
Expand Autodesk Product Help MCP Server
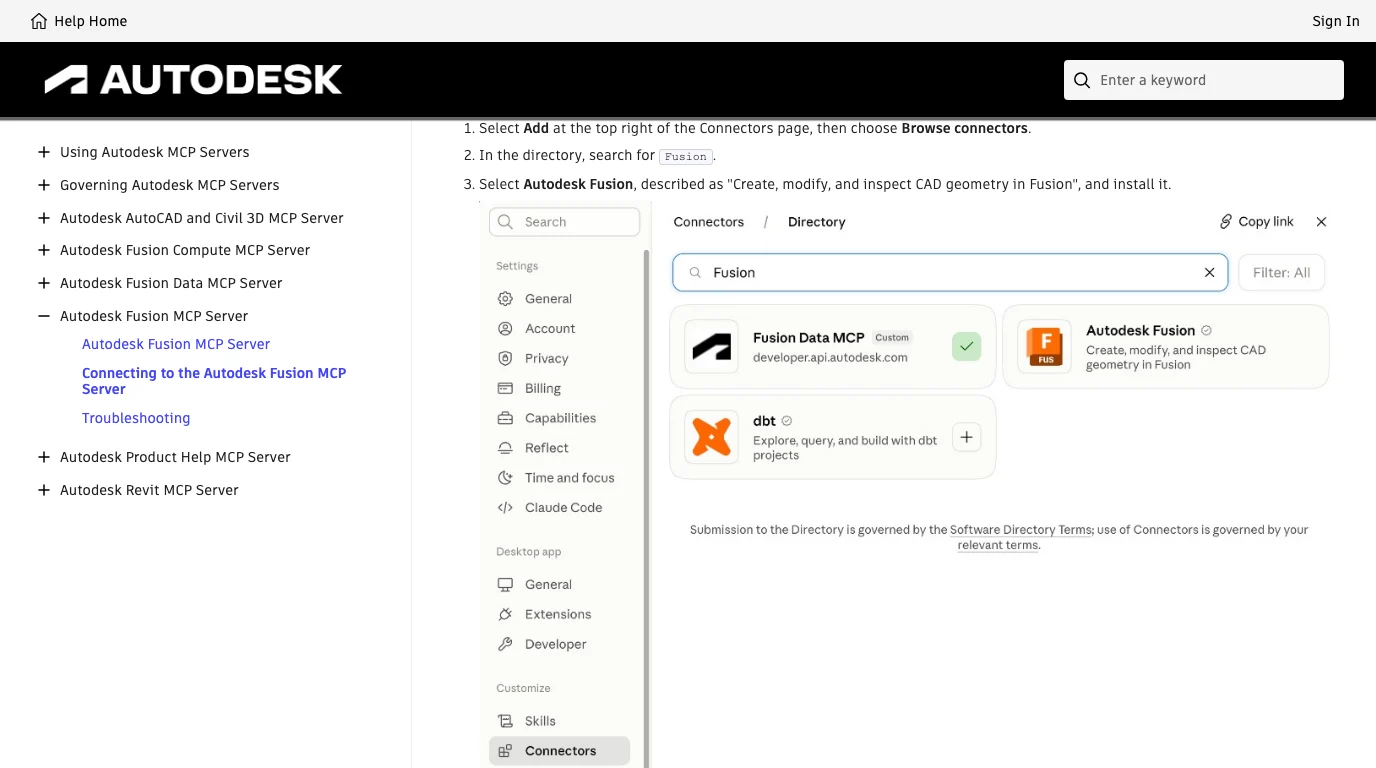point(43,457)
